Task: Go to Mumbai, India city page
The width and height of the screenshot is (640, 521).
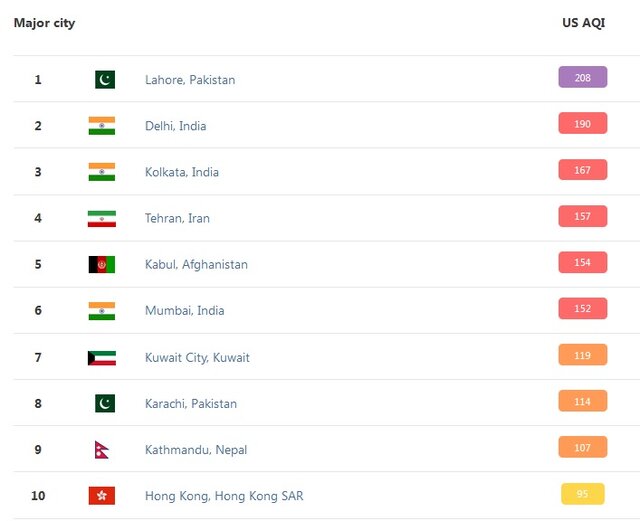Action: (184, 311)
